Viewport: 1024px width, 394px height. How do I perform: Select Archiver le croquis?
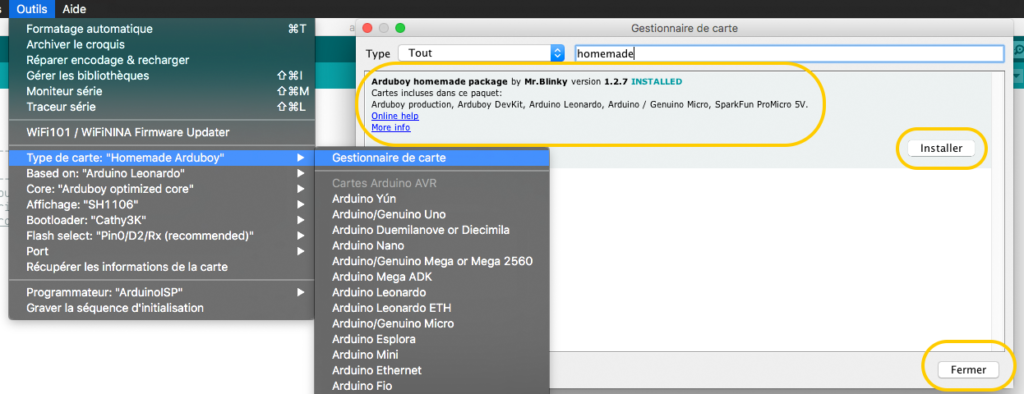click(161, 44)
